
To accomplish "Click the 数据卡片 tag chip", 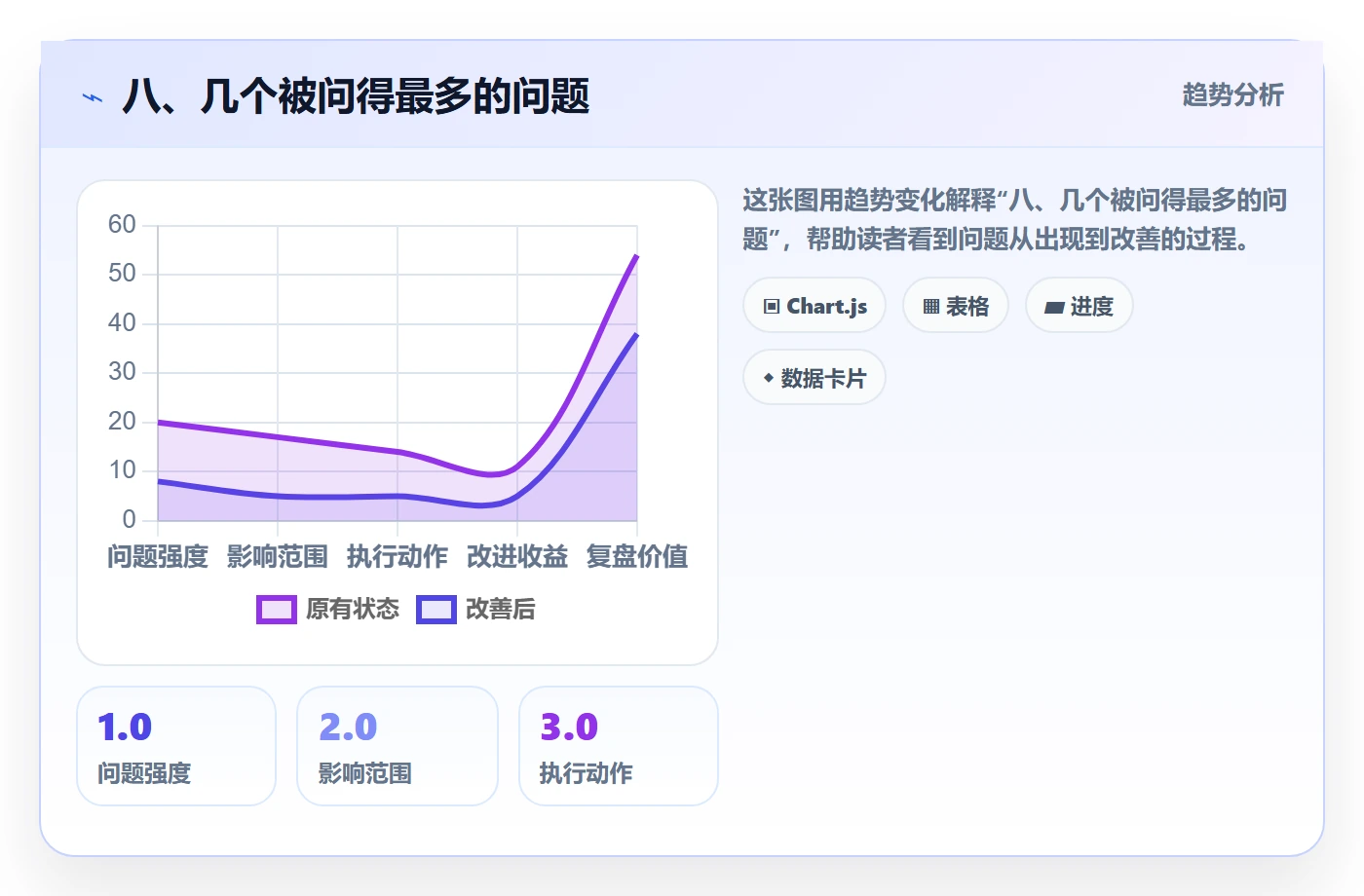I will 815,378.
